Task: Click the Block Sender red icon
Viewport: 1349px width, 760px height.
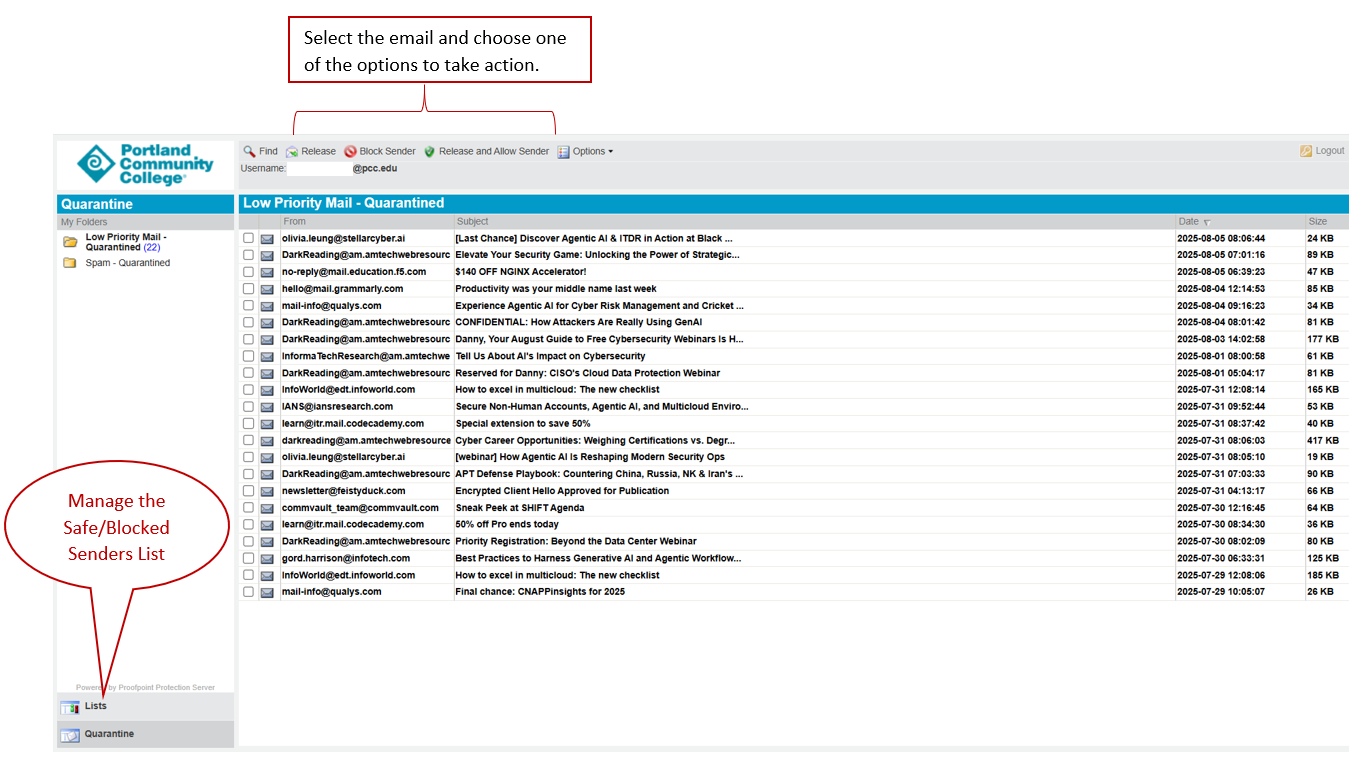Action: 351,151
